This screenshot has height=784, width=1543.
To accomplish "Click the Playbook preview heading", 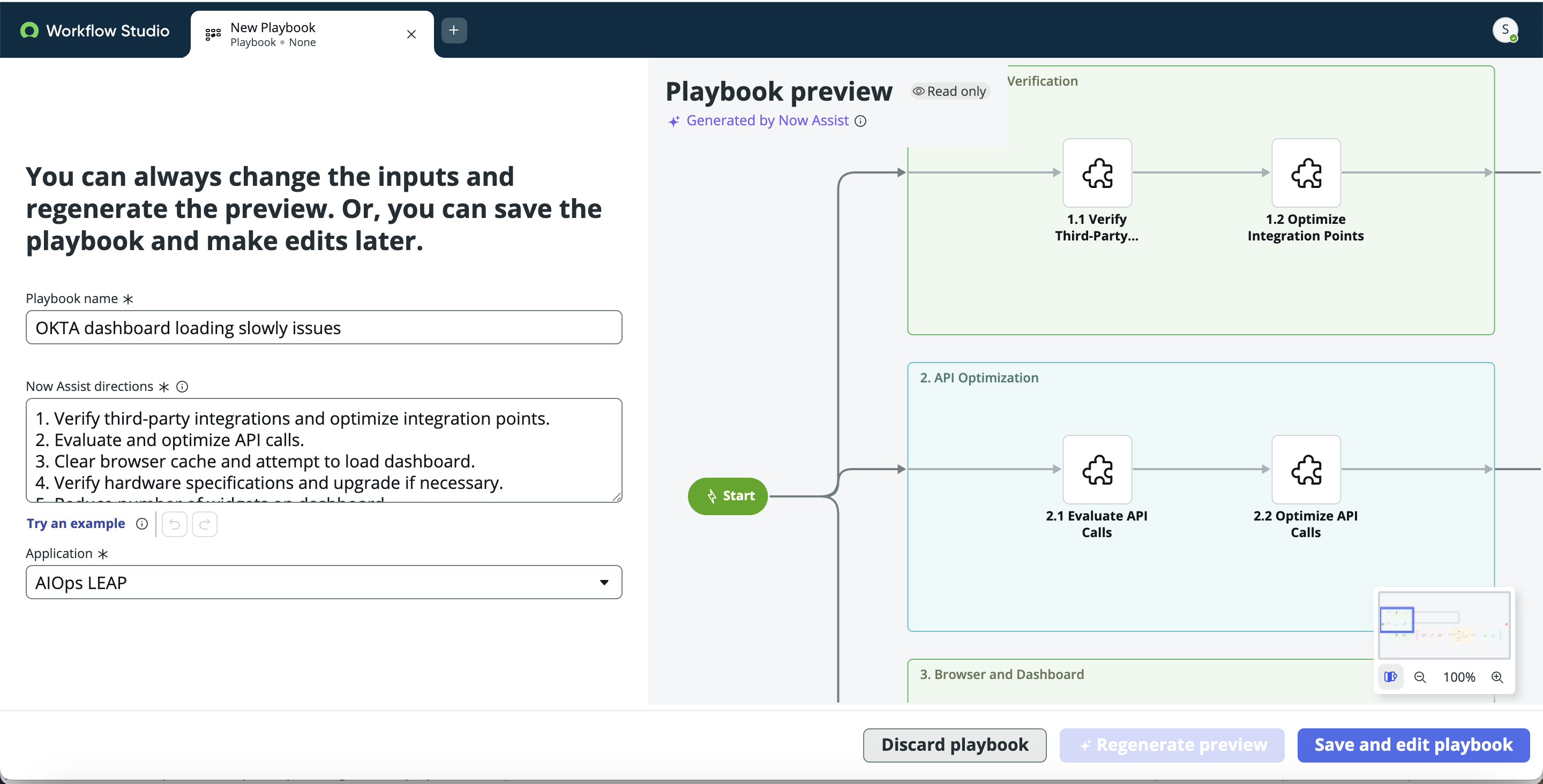I will click(x=778, y=92).
